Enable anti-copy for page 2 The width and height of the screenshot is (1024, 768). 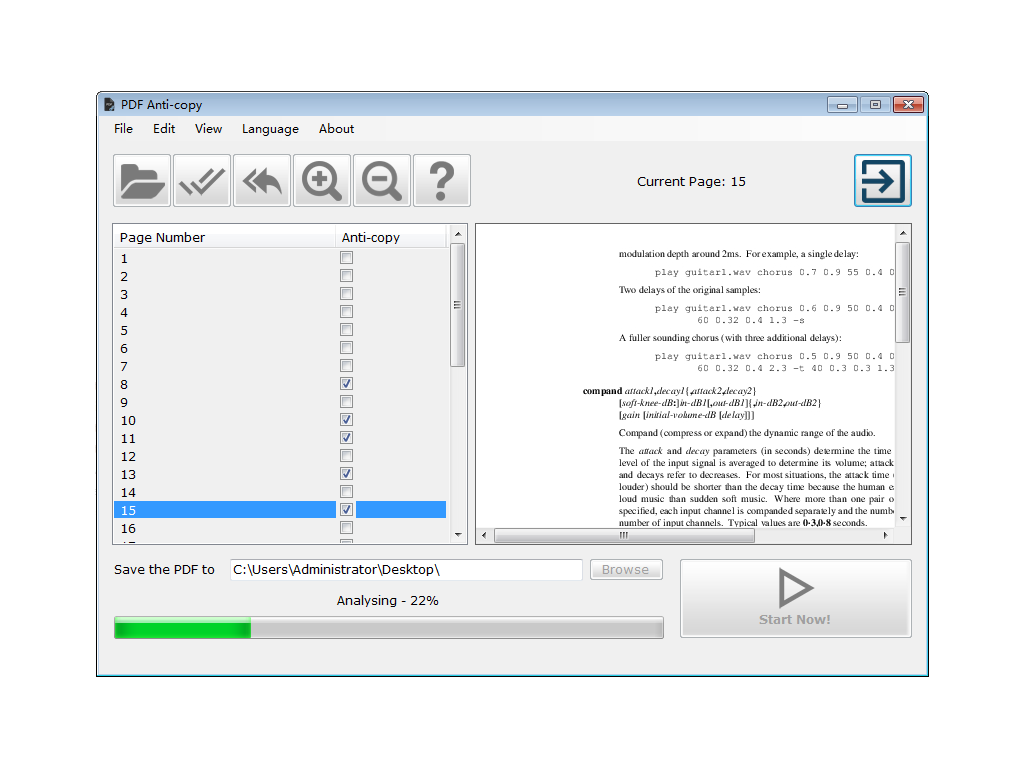[347, 276]
